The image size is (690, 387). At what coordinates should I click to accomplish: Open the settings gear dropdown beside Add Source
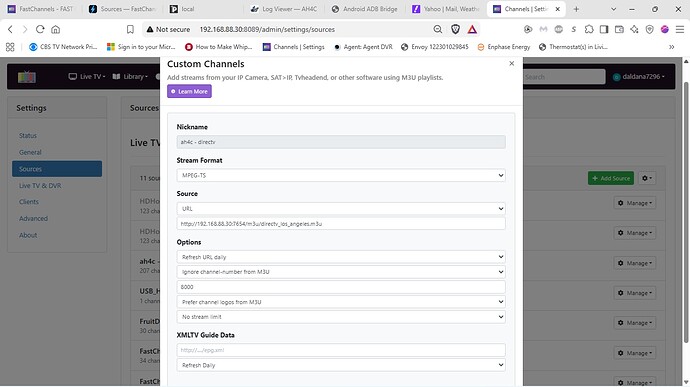point(647,178)
